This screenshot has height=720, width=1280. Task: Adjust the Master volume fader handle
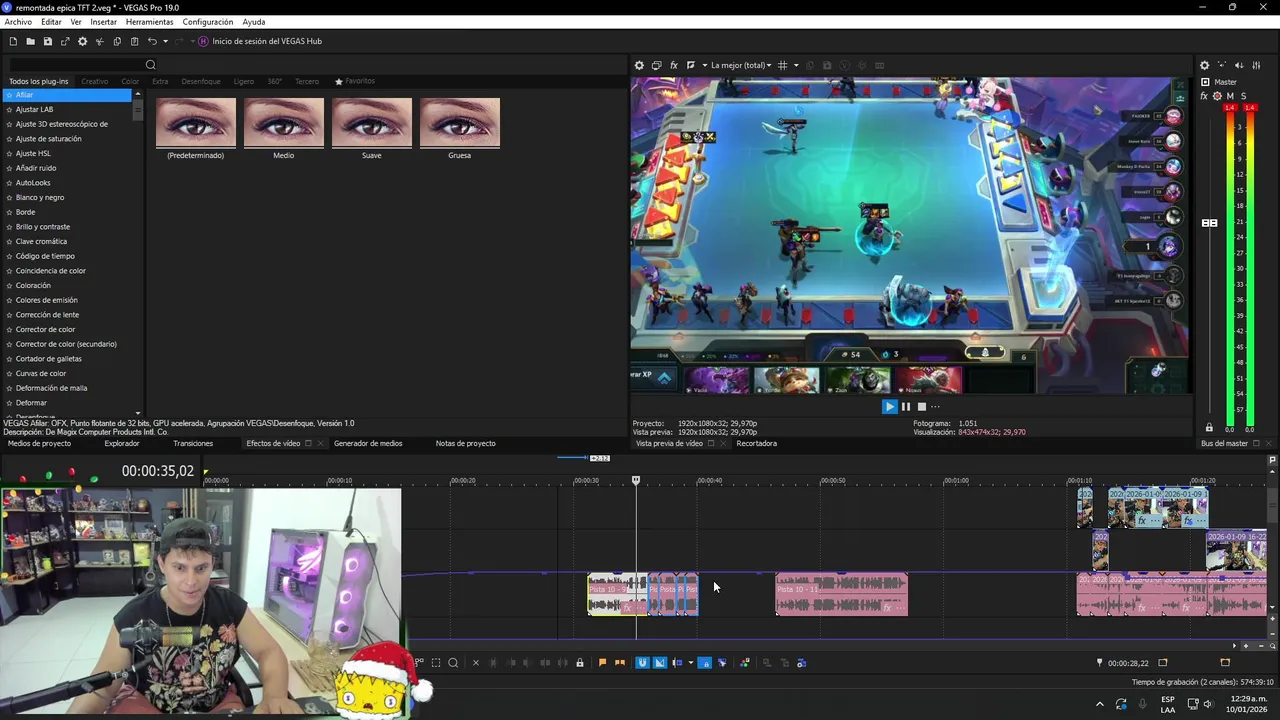click(1209, 223)
